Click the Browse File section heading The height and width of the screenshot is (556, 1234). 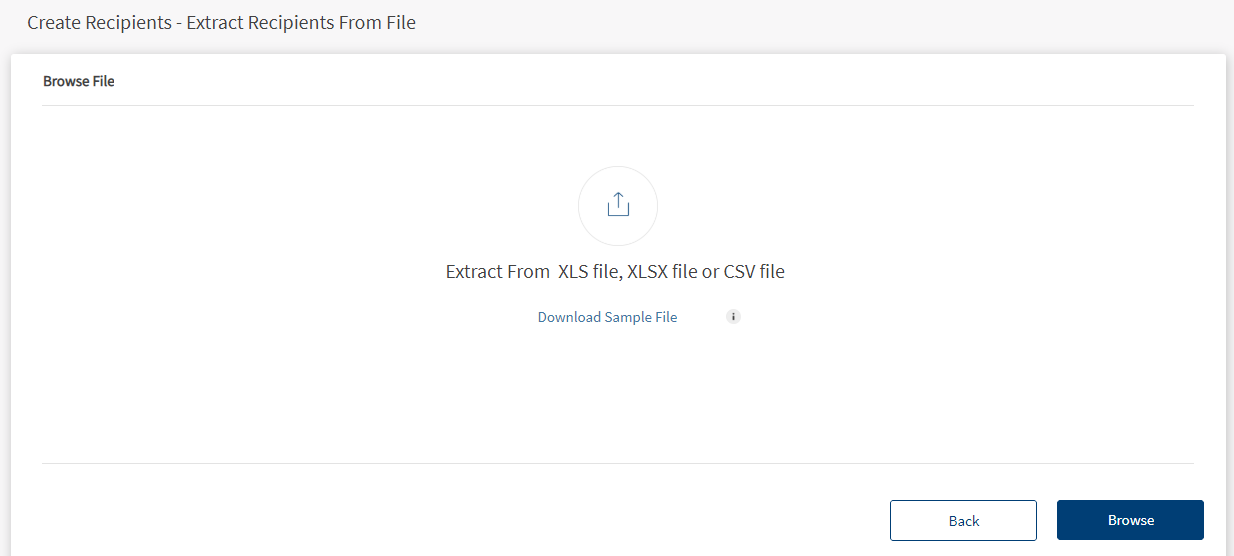tap(79, 81)
